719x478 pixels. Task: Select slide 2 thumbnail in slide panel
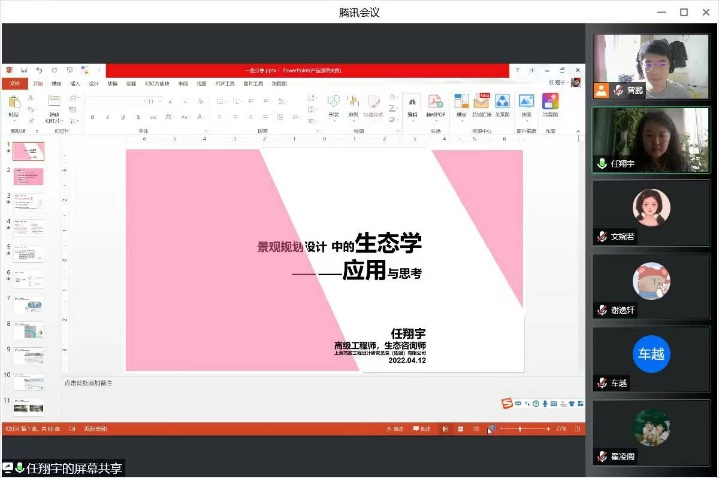tap(28, 177)
